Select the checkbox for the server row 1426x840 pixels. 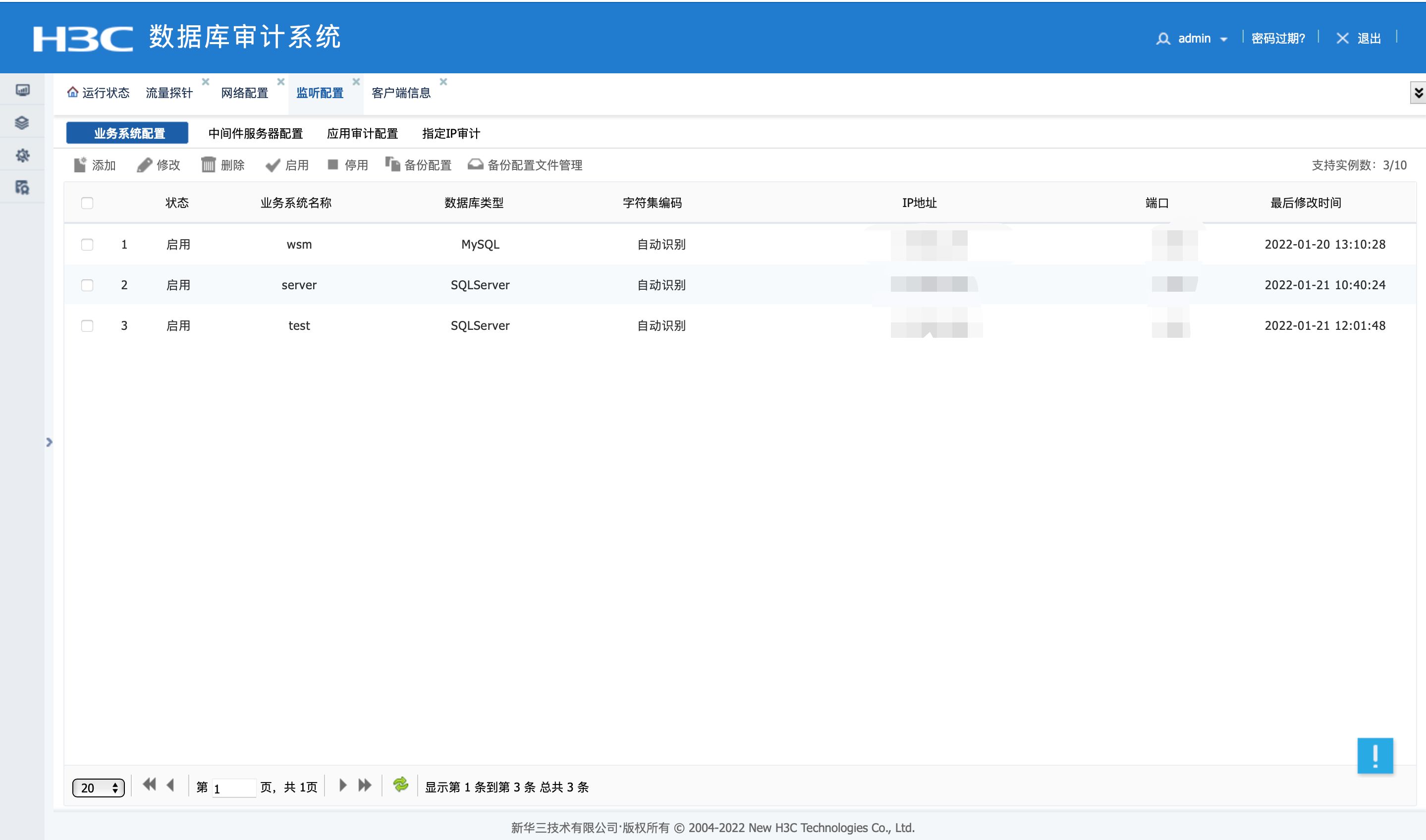pos(87,285)
